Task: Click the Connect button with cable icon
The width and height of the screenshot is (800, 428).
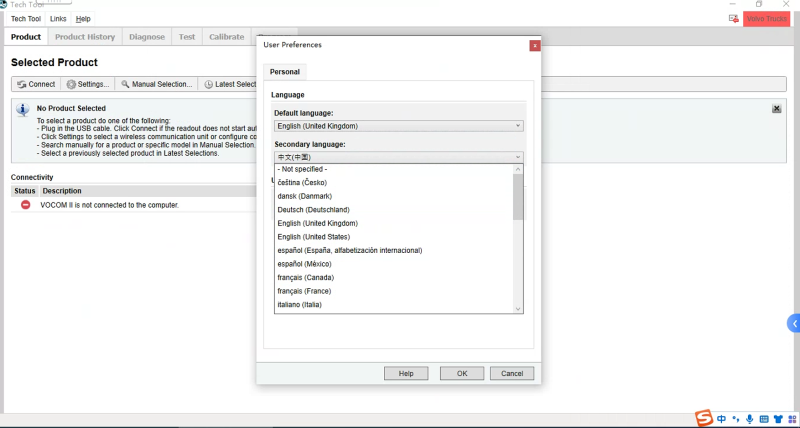Action: (x=36, y=84)
